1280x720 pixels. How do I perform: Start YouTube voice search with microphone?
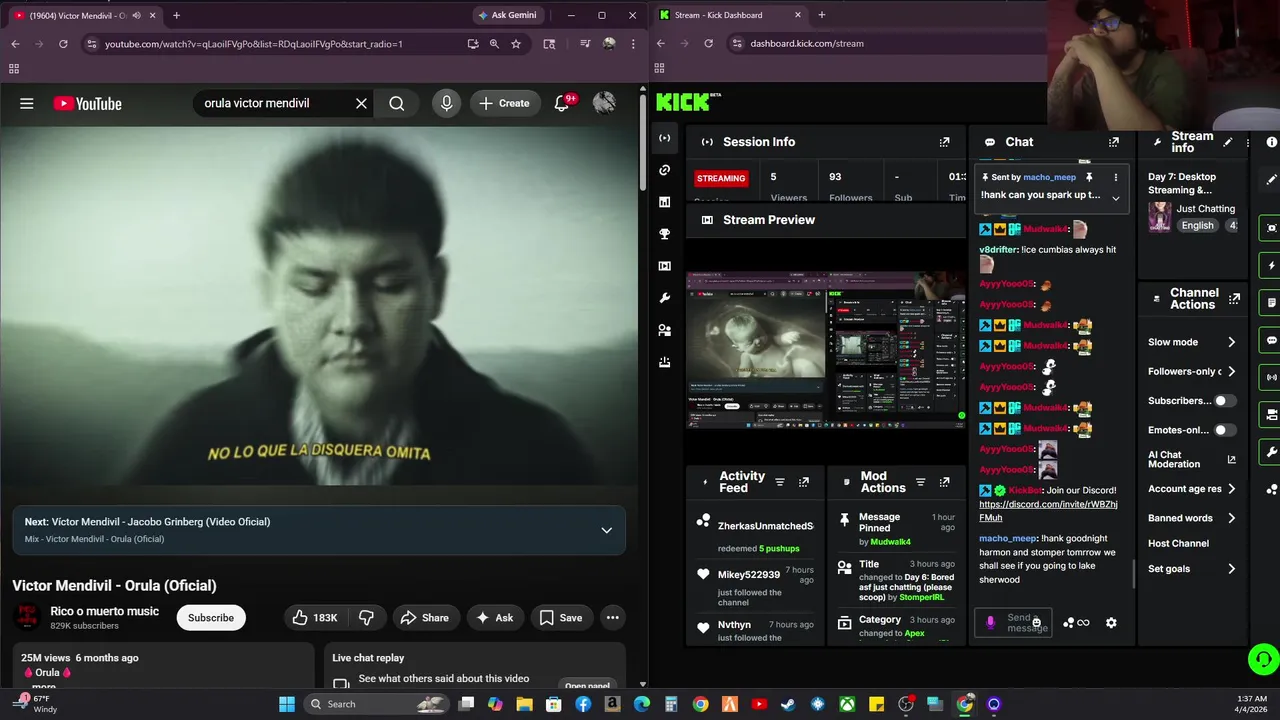point(446,103)
